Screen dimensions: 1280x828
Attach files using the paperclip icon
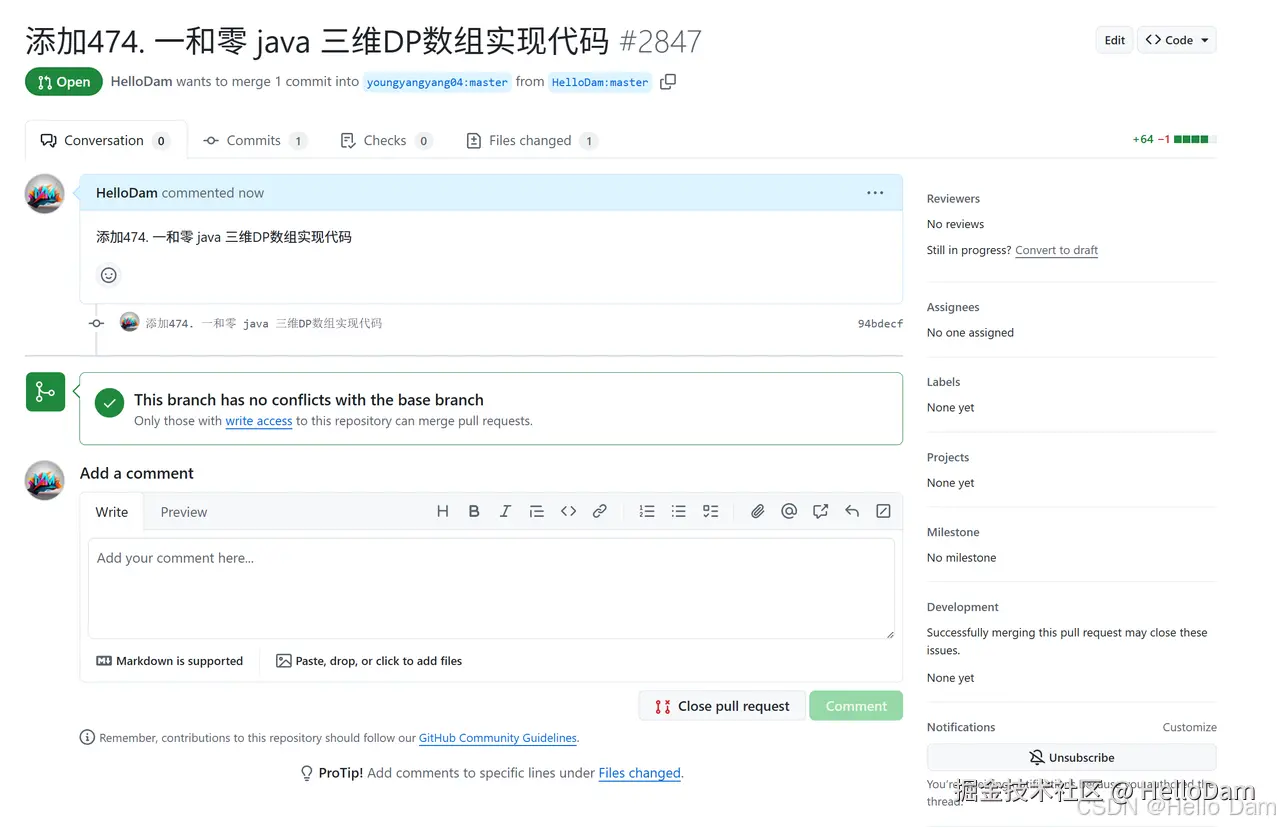point(758,511)
